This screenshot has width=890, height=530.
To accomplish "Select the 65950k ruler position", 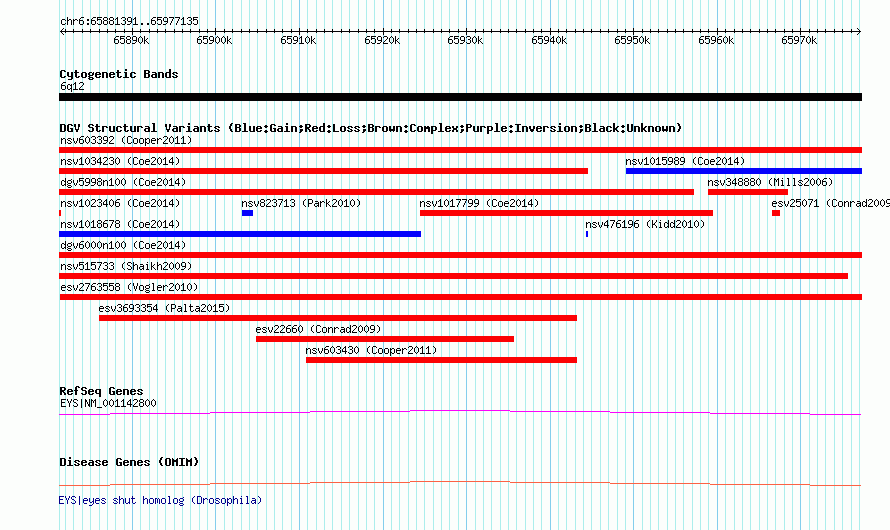I will tap(632, 40).
